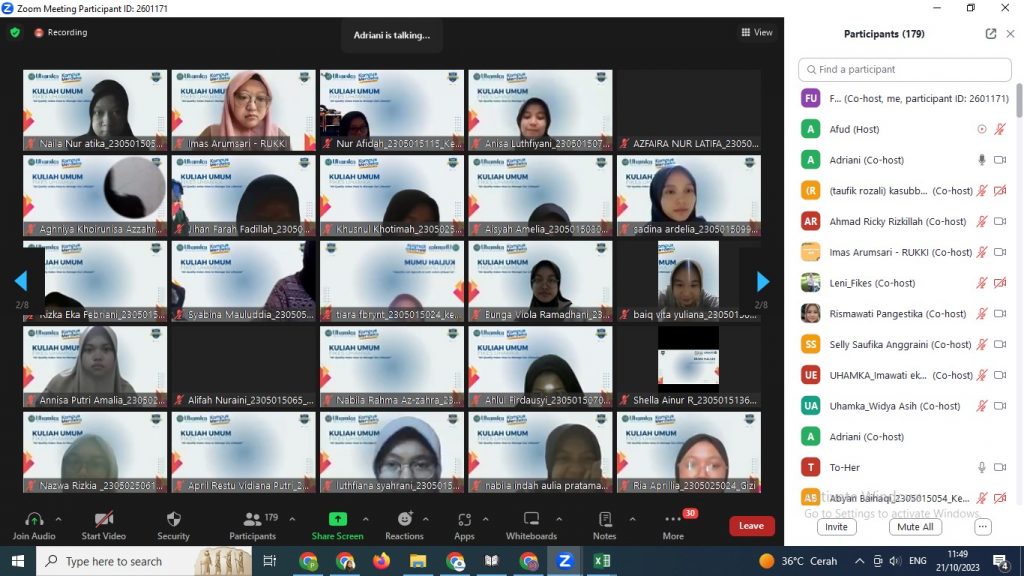Open the Apps panel icon
The height and width of the screenshot is (576, 1024).
(464, 519)
